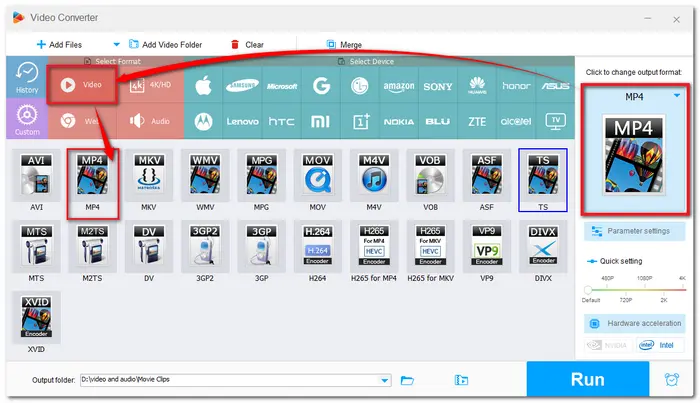This screenshot has height=403, width=700.
Task: Open the 4K/HD format tab
Action: point(150,85)
